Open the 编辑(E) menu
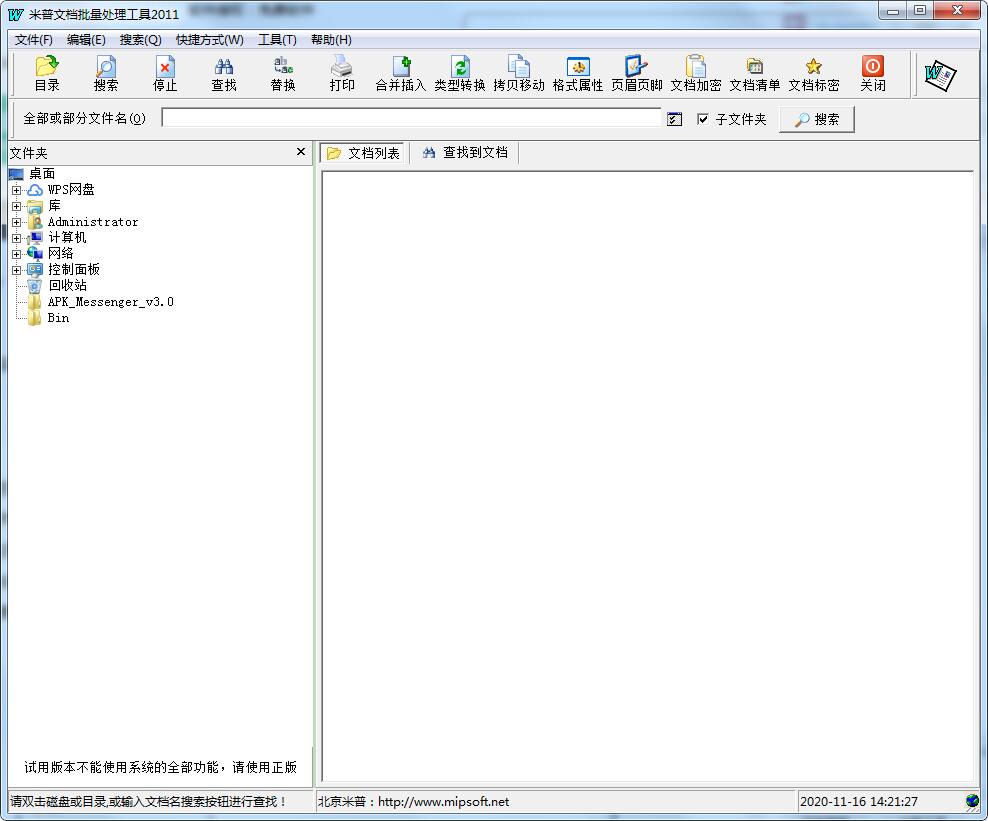Screen dimensions: 988x821 pyautogui.click(x=86, y=40)
